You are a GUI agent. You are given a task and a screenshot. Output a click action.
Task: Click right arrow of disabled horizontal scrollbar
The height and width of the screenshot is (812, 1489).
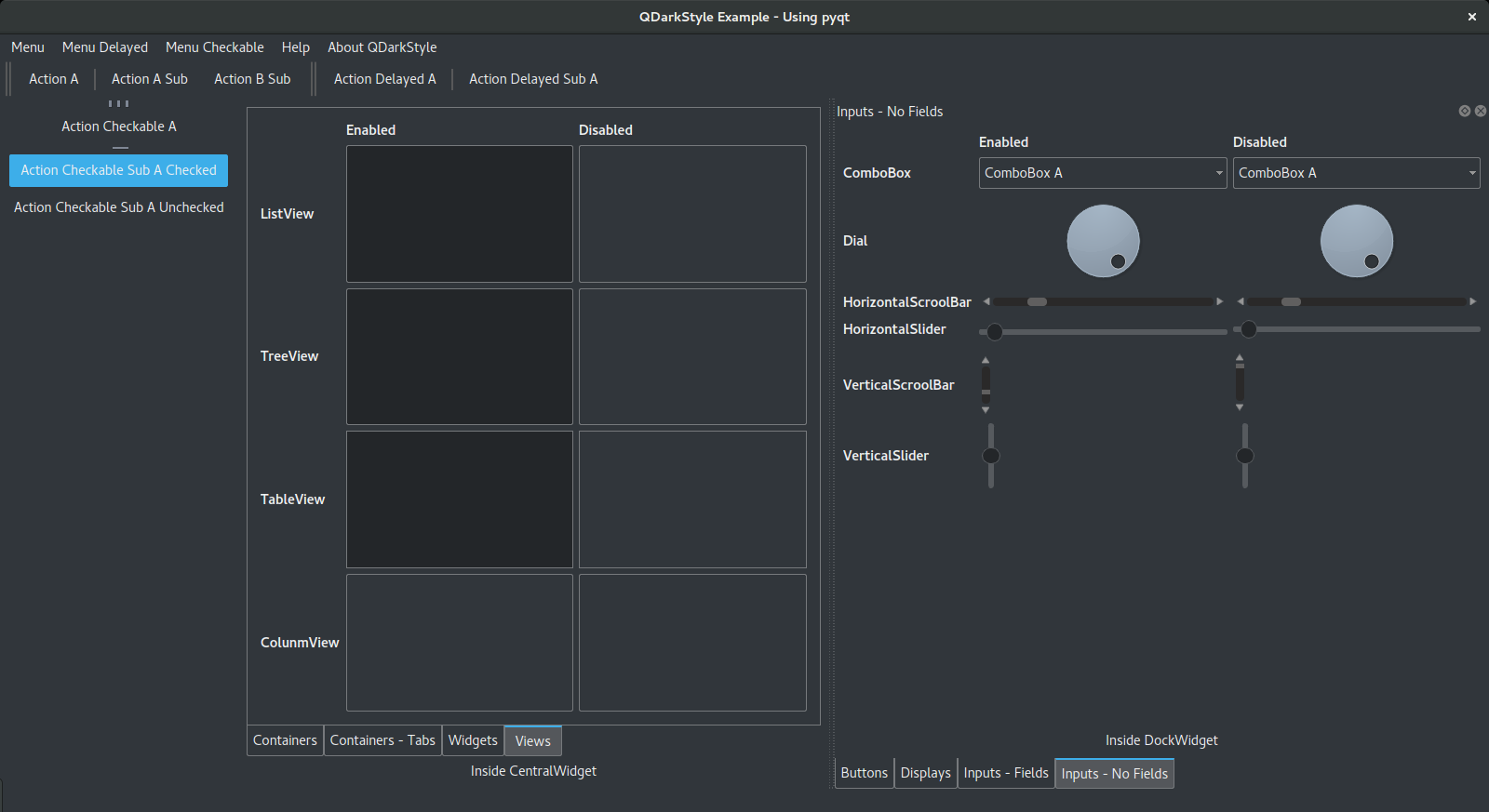[x=1473, y=301]
